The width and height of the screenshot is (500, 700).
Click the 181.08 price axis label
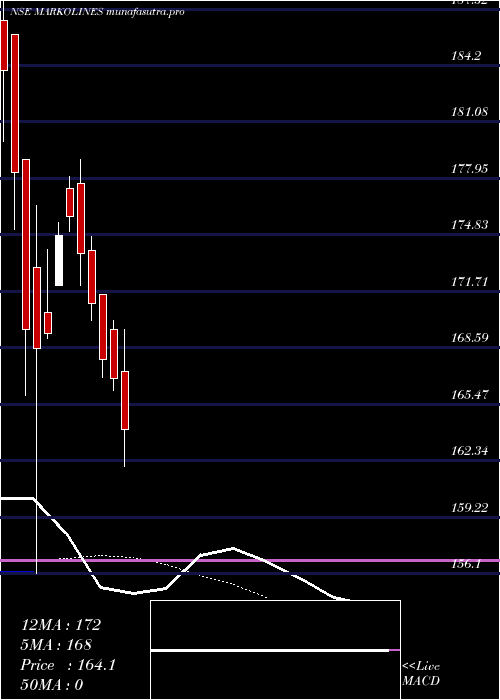click(x=470, y=112)
